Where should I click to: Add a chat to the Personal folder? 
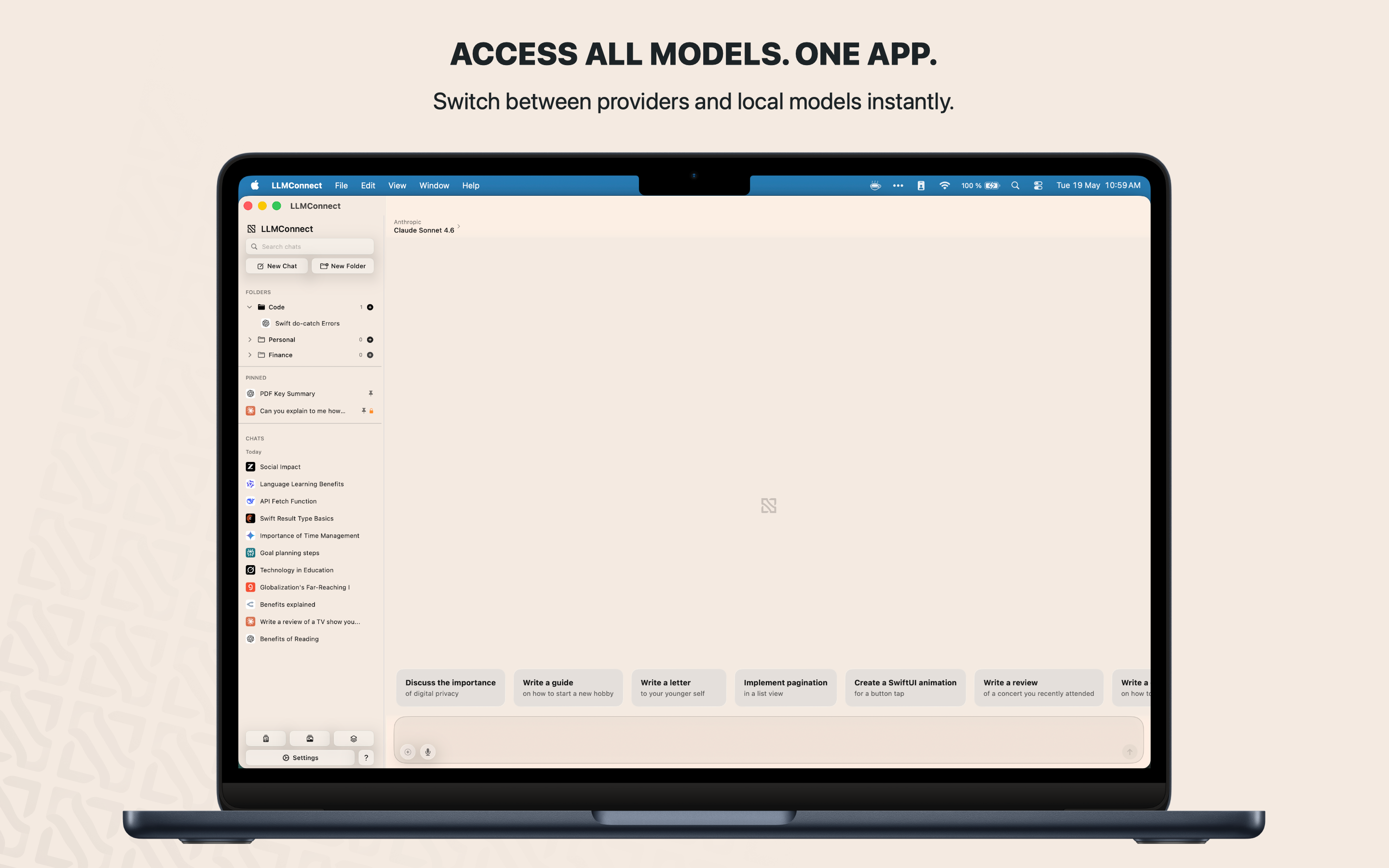pyautogui.click(x=370, y=340)
